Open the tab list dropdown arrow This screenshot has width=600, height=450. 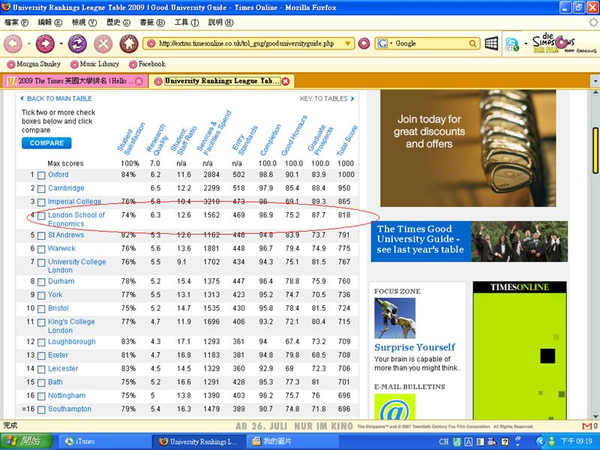(595, 81)
